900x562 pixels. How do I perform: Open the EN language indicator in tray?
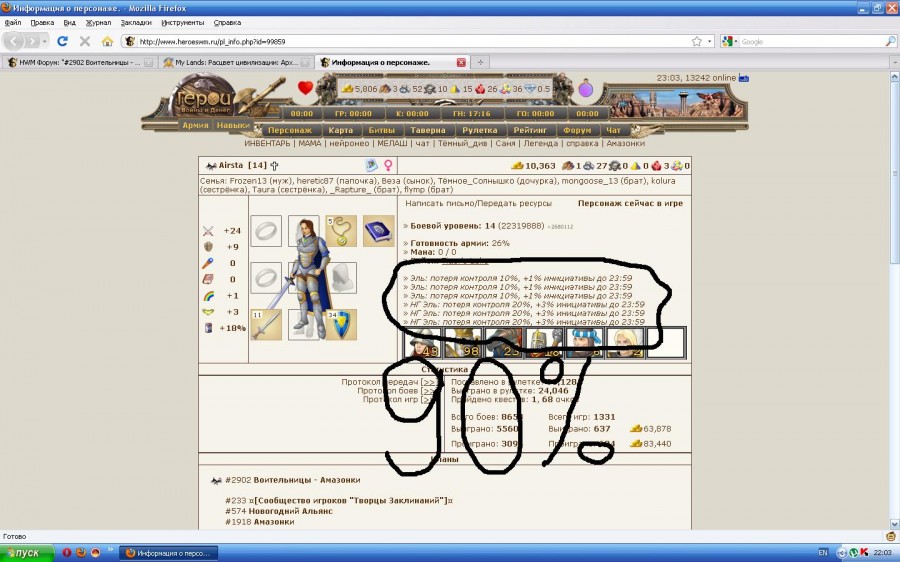click(x=823, y=552)
